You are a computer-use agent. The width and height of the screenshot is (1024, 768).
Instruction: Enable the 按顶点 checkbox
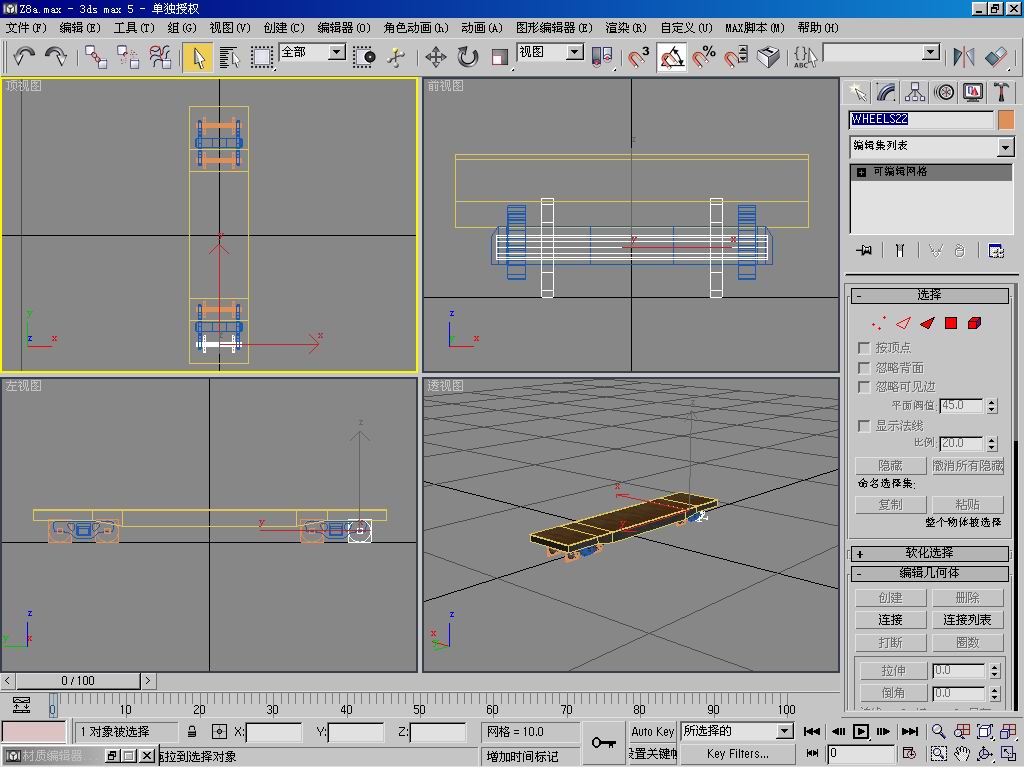point(865,348)
